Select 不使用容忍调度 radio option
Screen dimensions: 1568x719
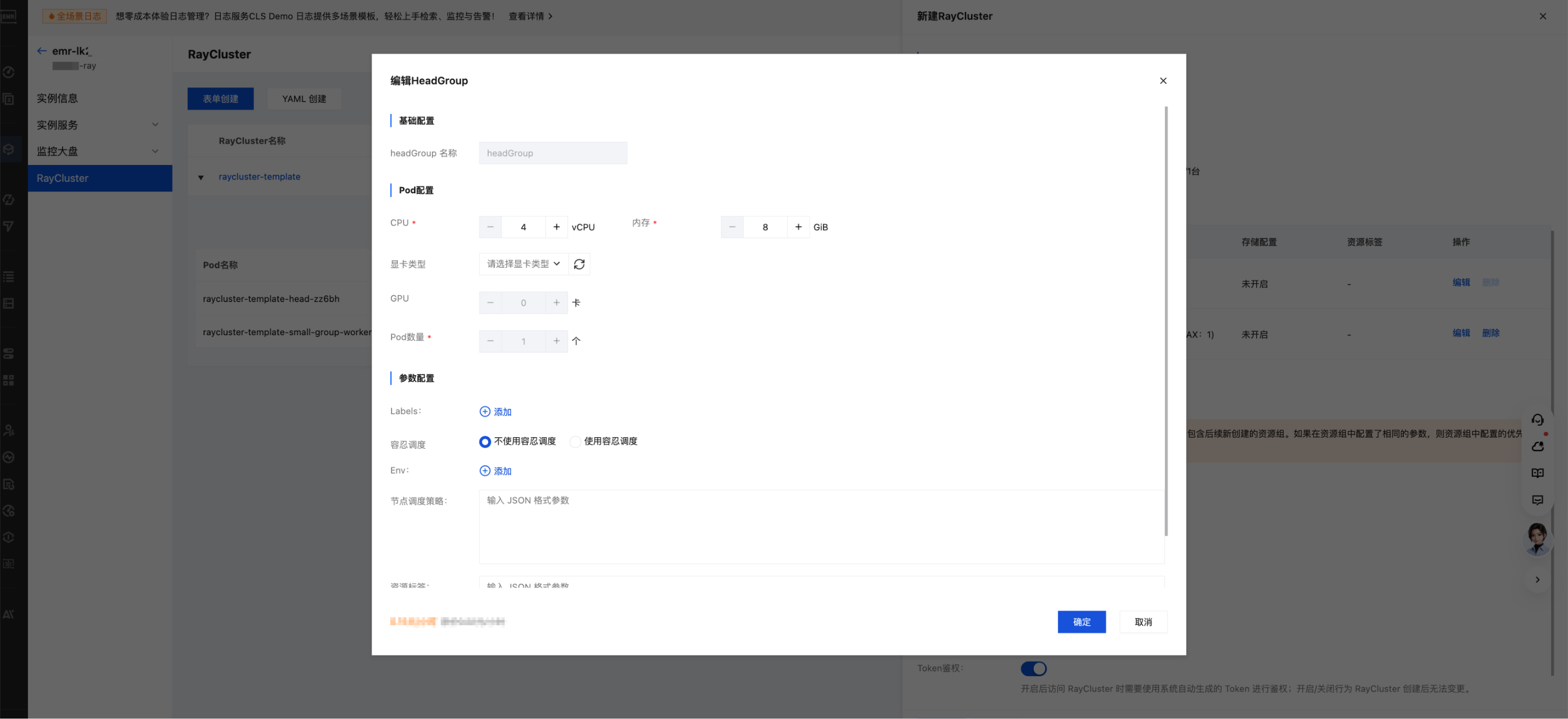pos(485,441)
